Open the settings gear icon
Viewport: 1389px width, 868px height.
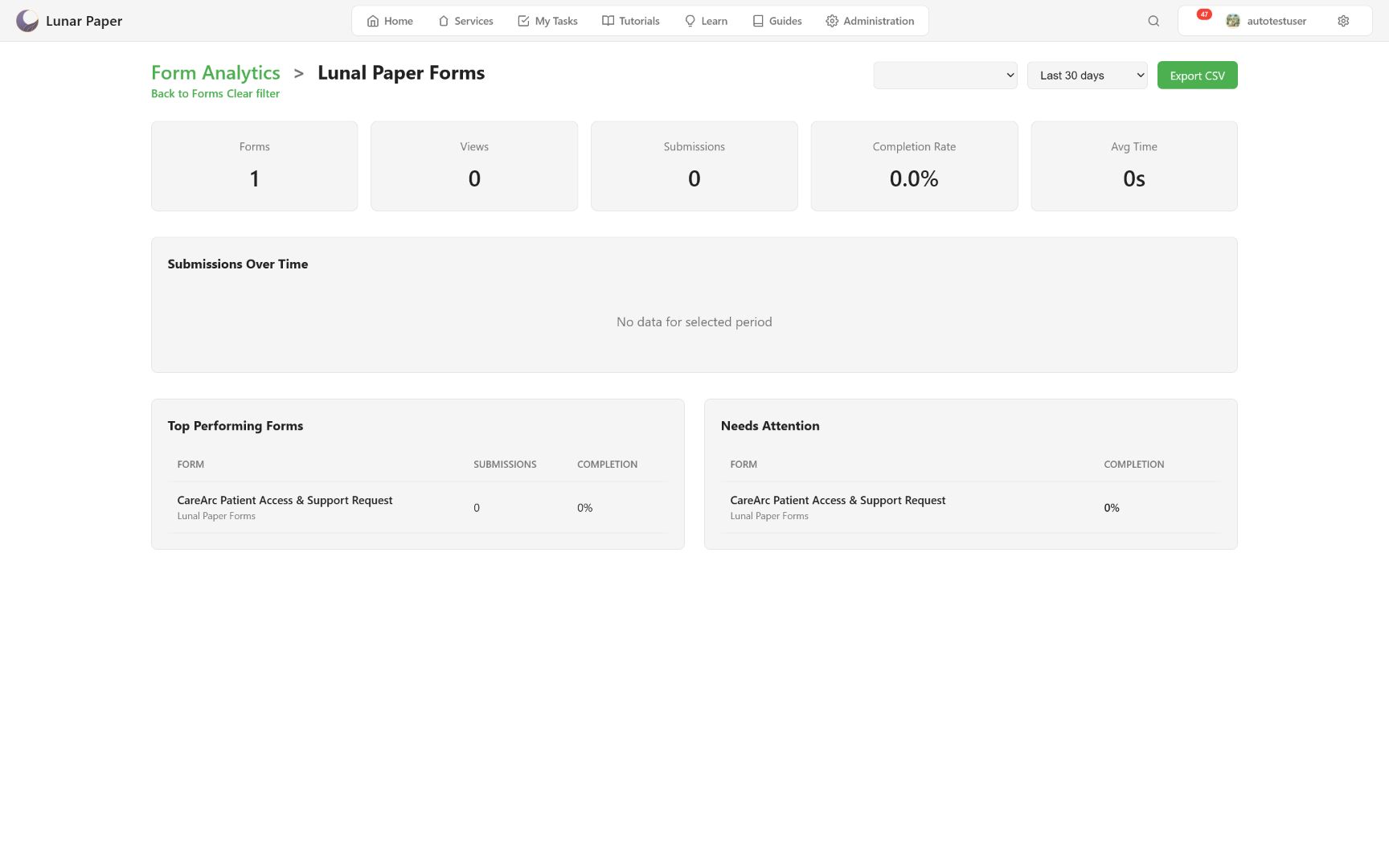click(x=1343, y=21)
